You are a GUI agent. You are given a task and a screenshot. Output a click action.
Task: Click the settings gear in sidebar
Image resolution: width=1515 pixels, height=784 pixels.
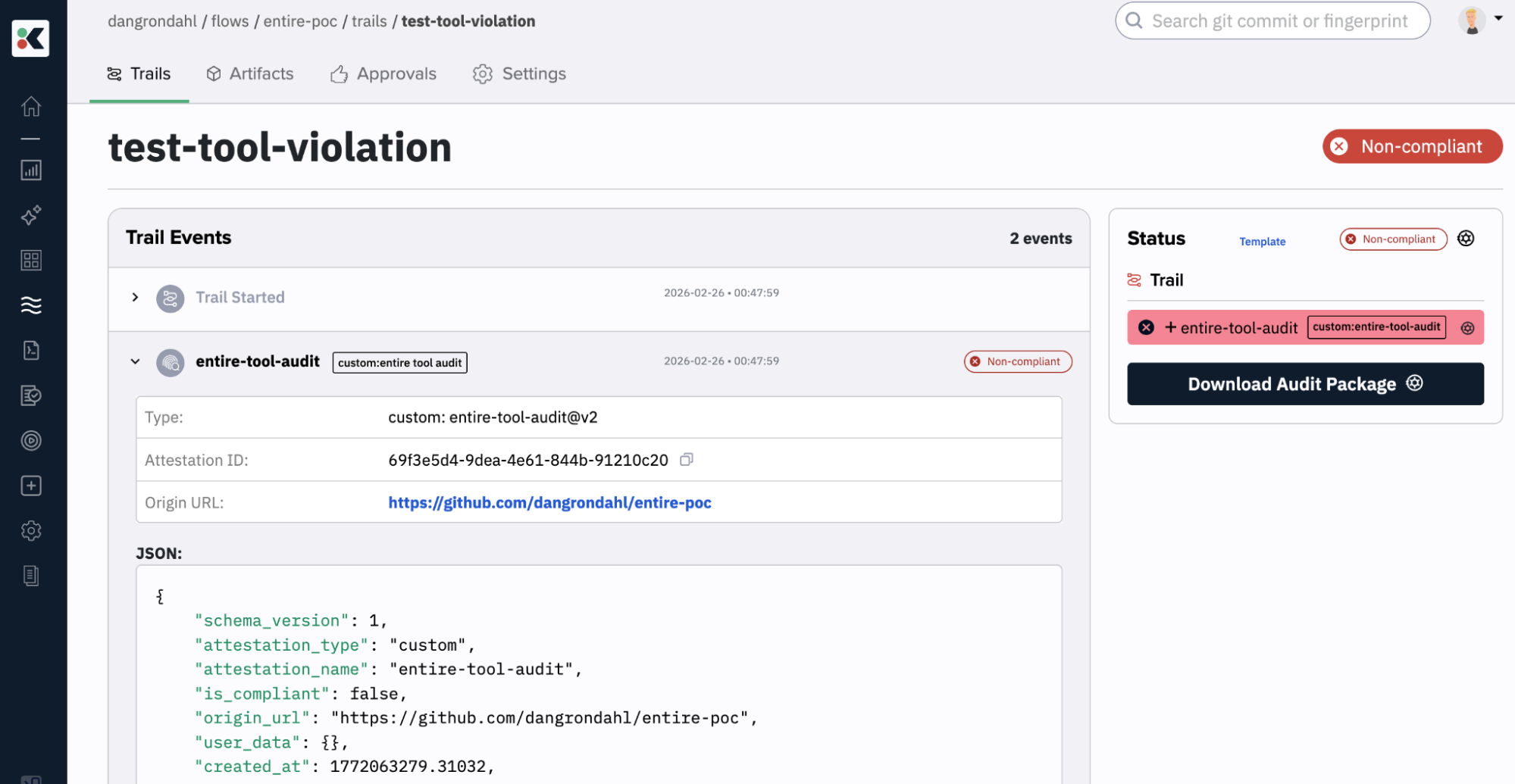coord(31,531)
